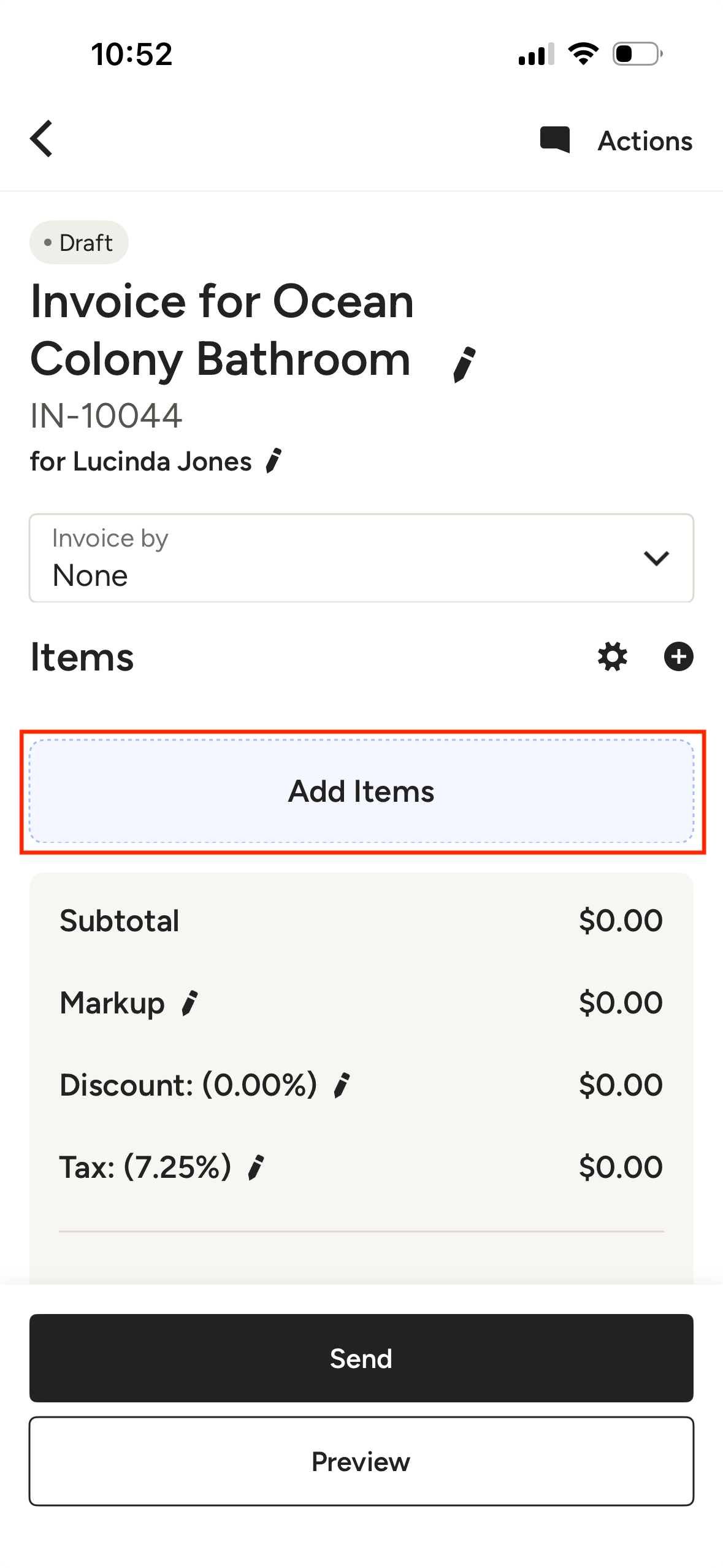The height and width of the screenshot is (1568, 723).
Task: Click the Invoice by chevron arrow
Action: pyautogui.click(x=656, y=558)
